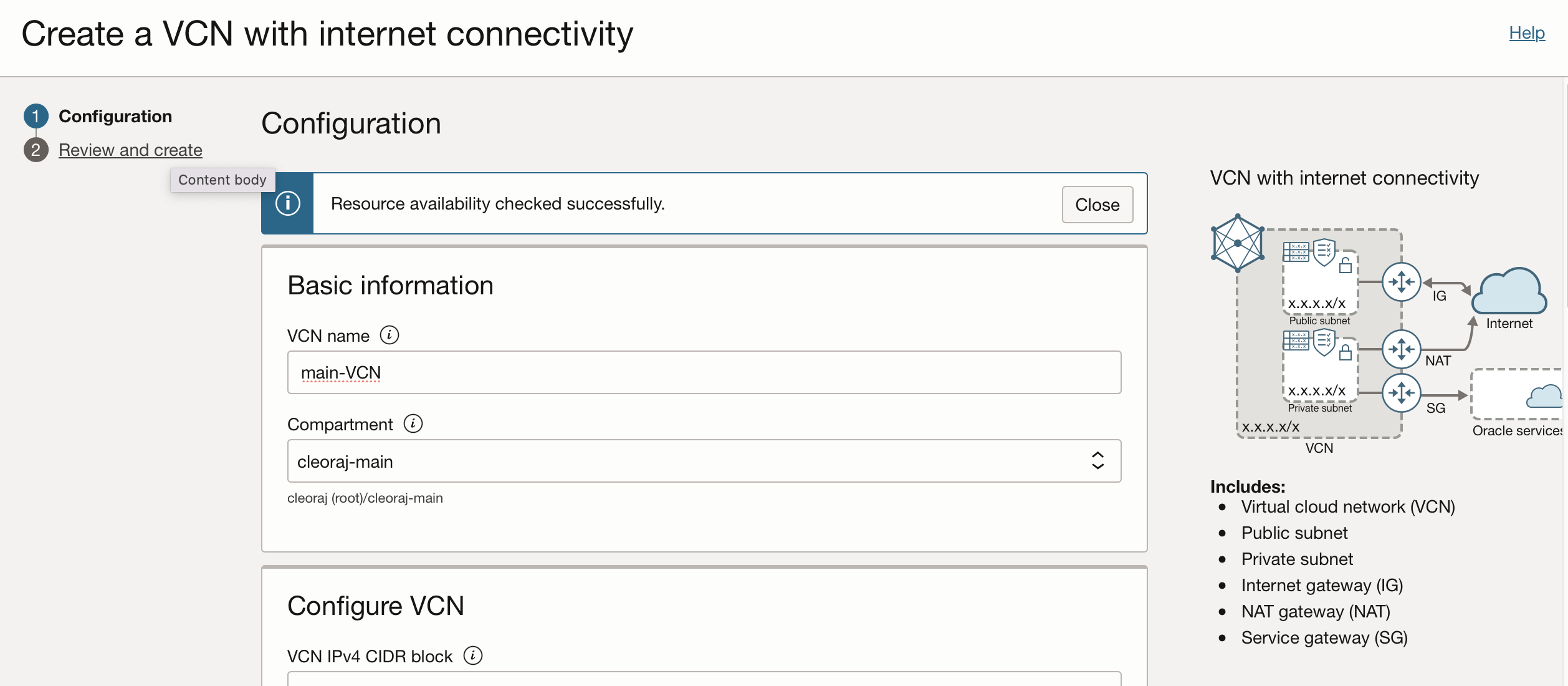Open the Compartment dropdown
This screenshot has height=686, width=1568.
click(x=704, y=461)
